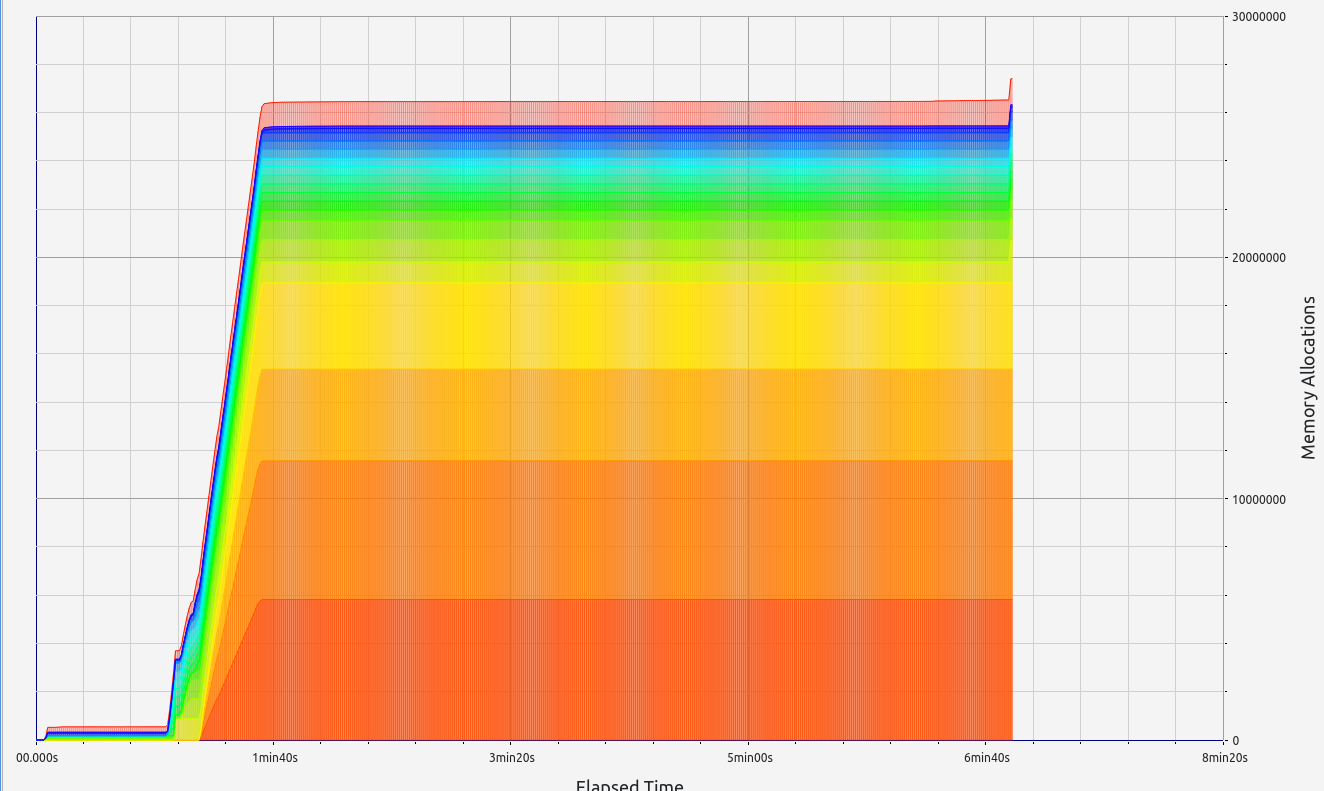This screenshot has width=1324, height=791.
Task: Click the 6min40s time axis label
Action: click(x=986, y=759)
